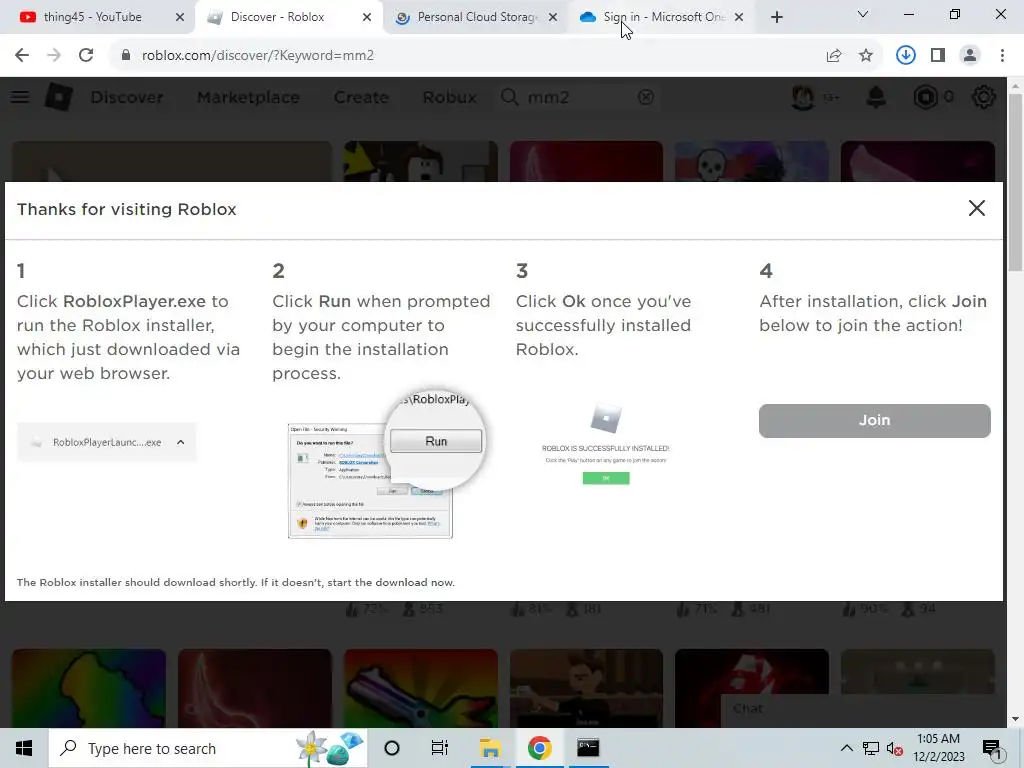Viewport: 1024px width, 768px height.
Task: Open the rainbow game thumbnail bottom-left
Action: [89, 688]
